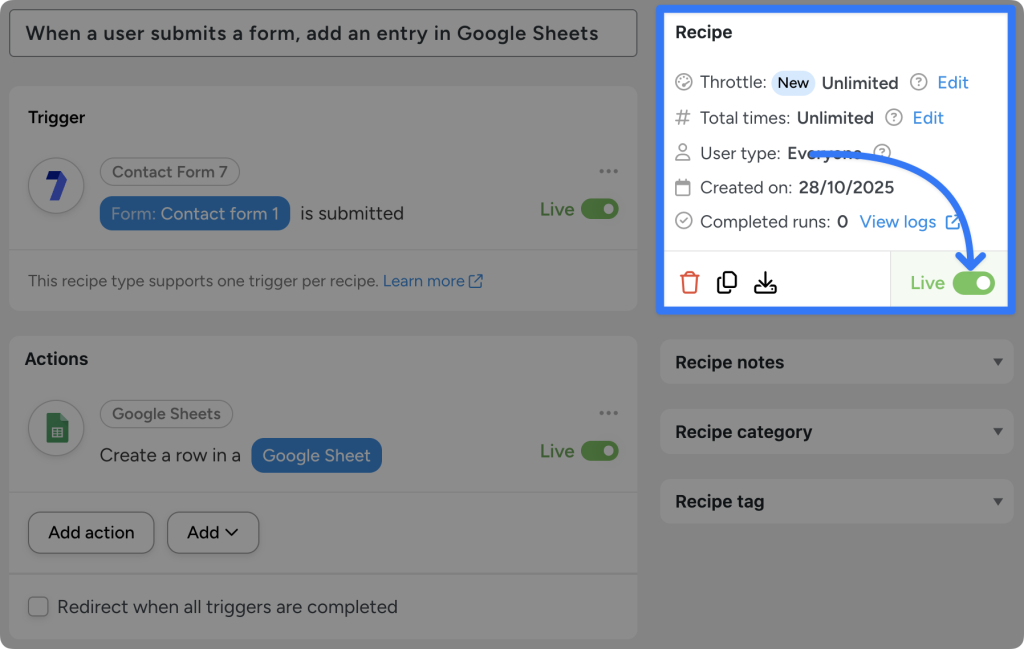Open the action options ellipsis menu
This screenshot has width=1024, height=649.
tap(608, 413)
